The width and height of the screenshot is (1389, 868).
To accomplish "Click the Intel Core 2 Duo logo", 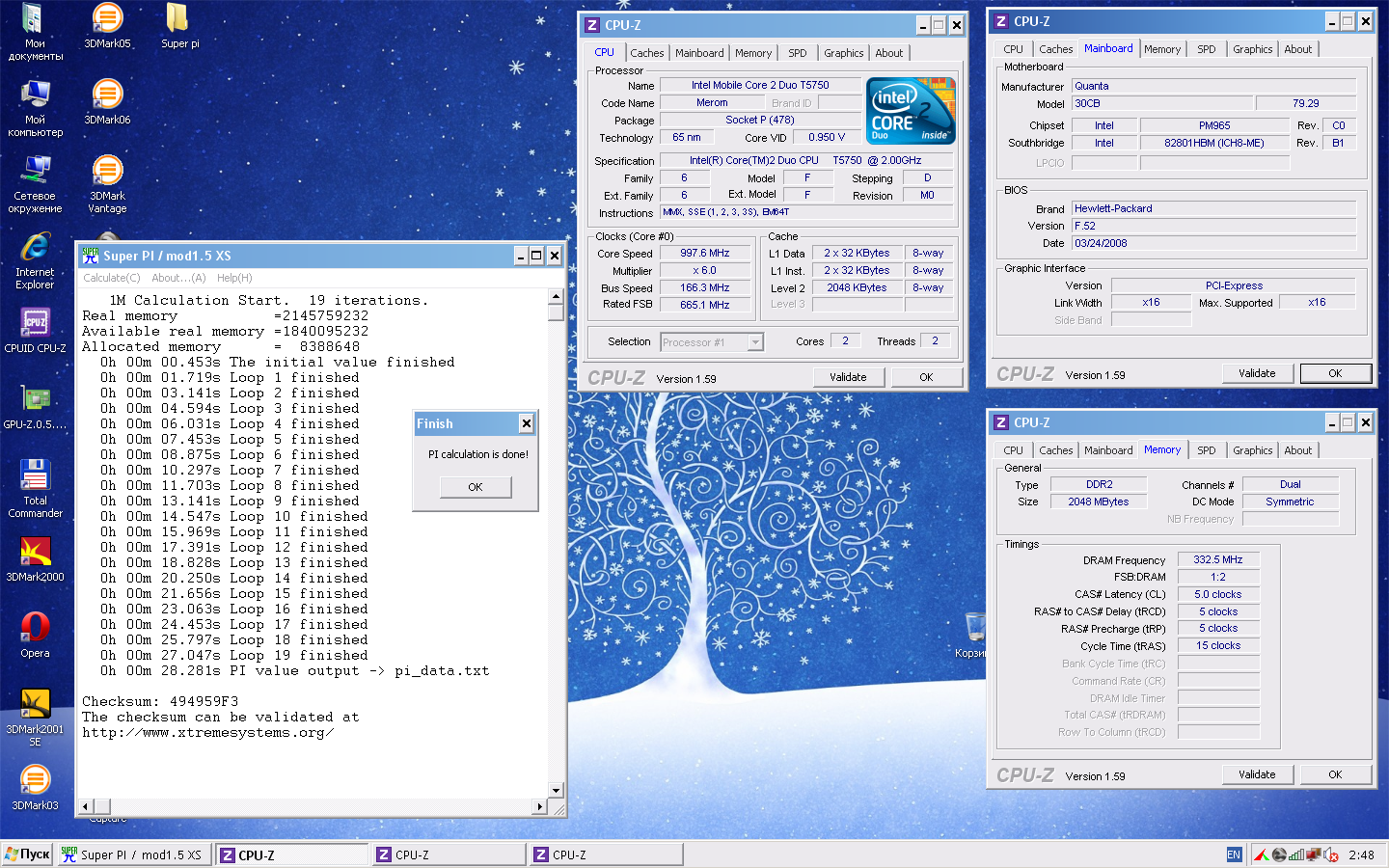I will point(912,111).
